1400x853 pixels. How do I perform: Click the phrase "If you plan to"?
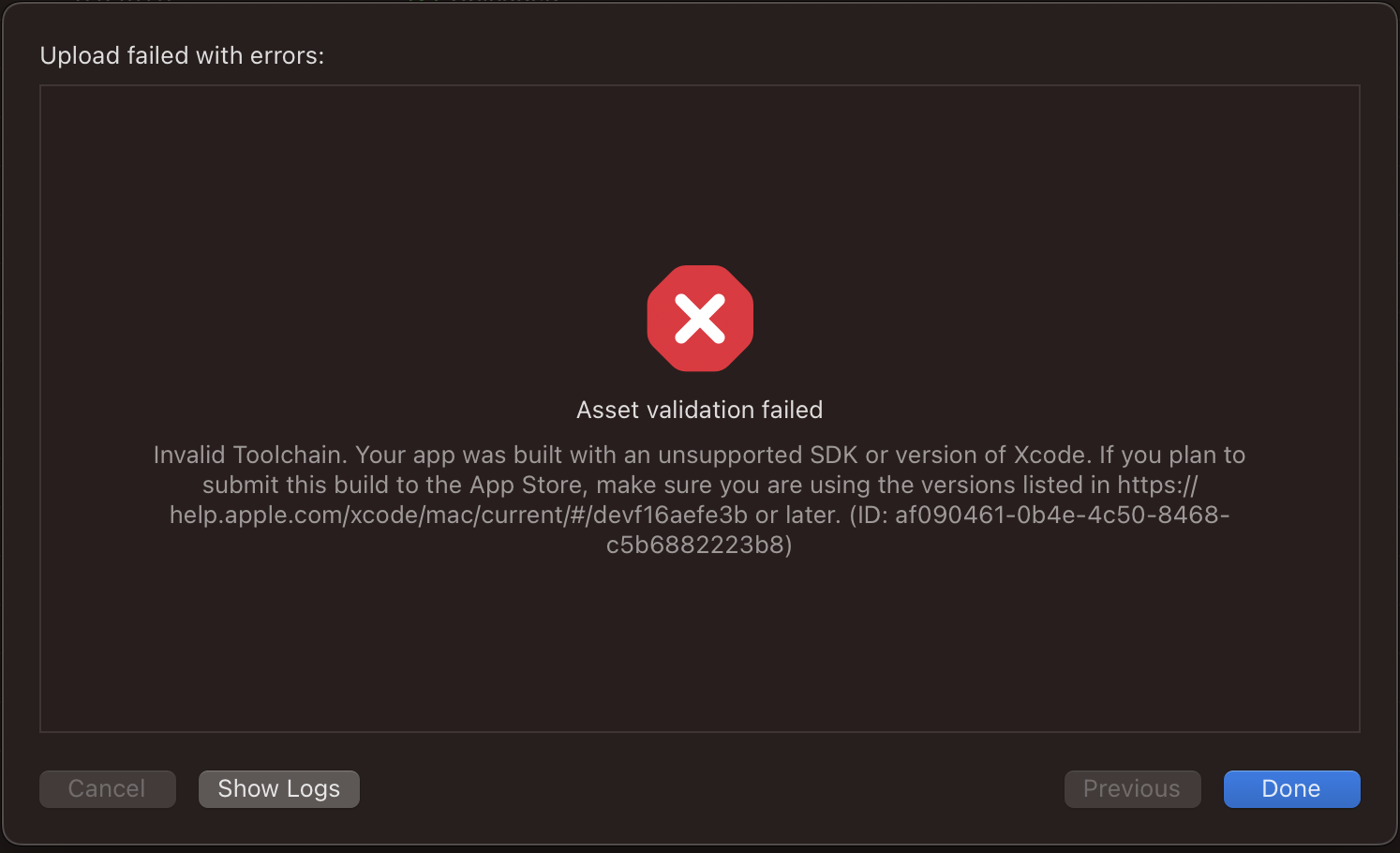(1172, 455)
